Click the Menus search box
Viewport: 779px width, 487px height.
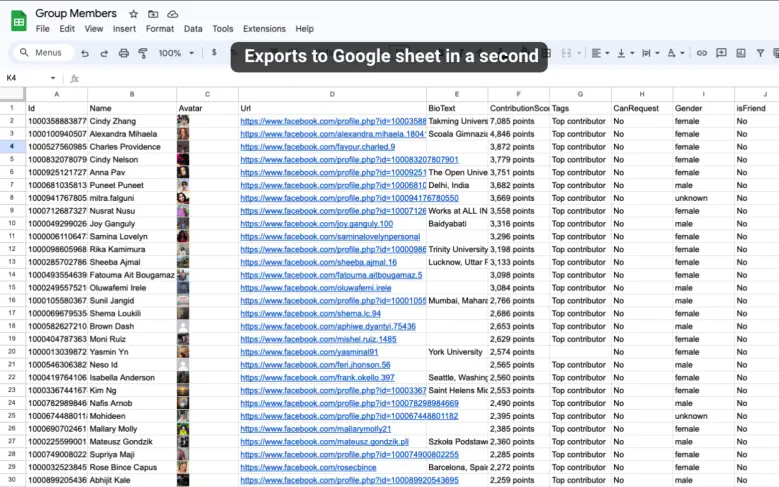pyautogui.click(x=40, y=53)
